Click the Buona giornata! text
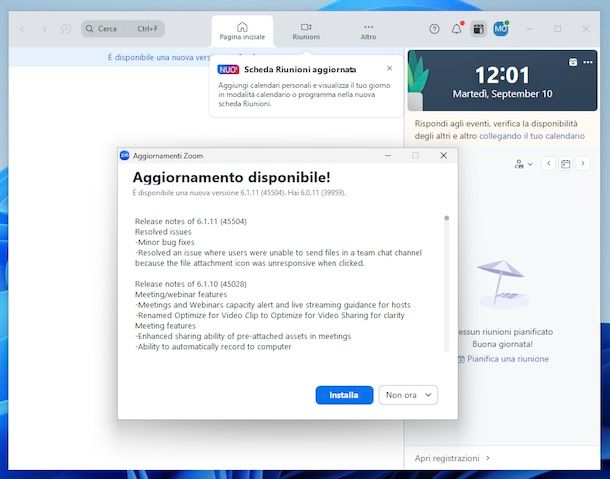This screenshot has height=479, width=610. pos(502,344)
